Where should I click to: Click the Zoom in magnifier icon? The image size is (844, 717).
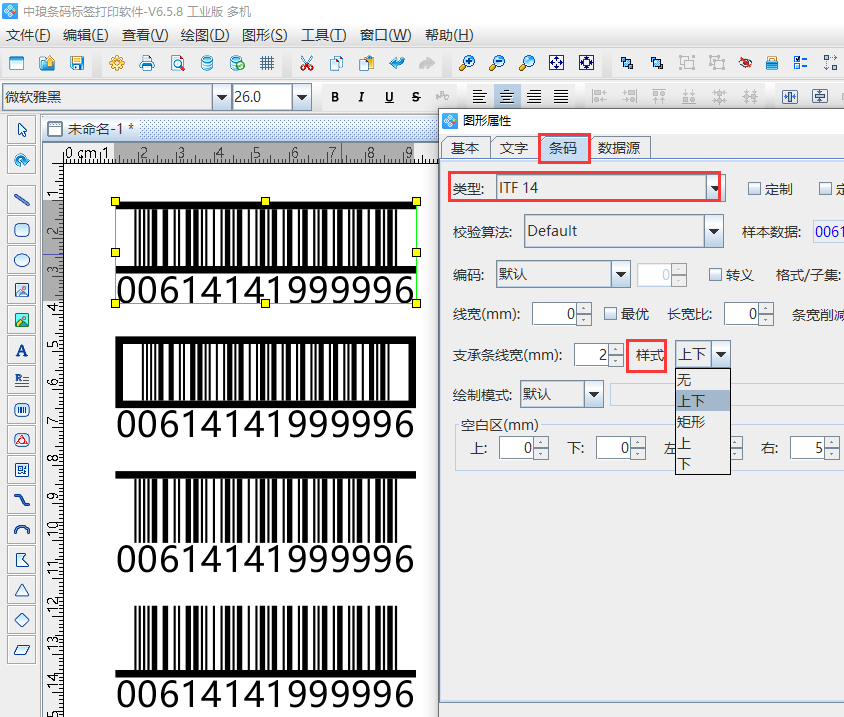click(467, 63)
